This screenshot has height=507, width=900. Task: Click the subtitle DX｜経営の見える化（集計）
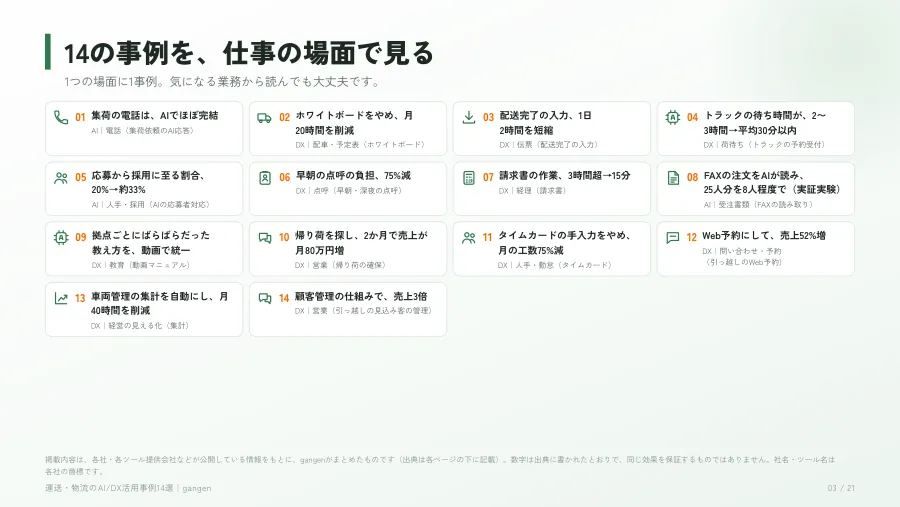(139, 326)
